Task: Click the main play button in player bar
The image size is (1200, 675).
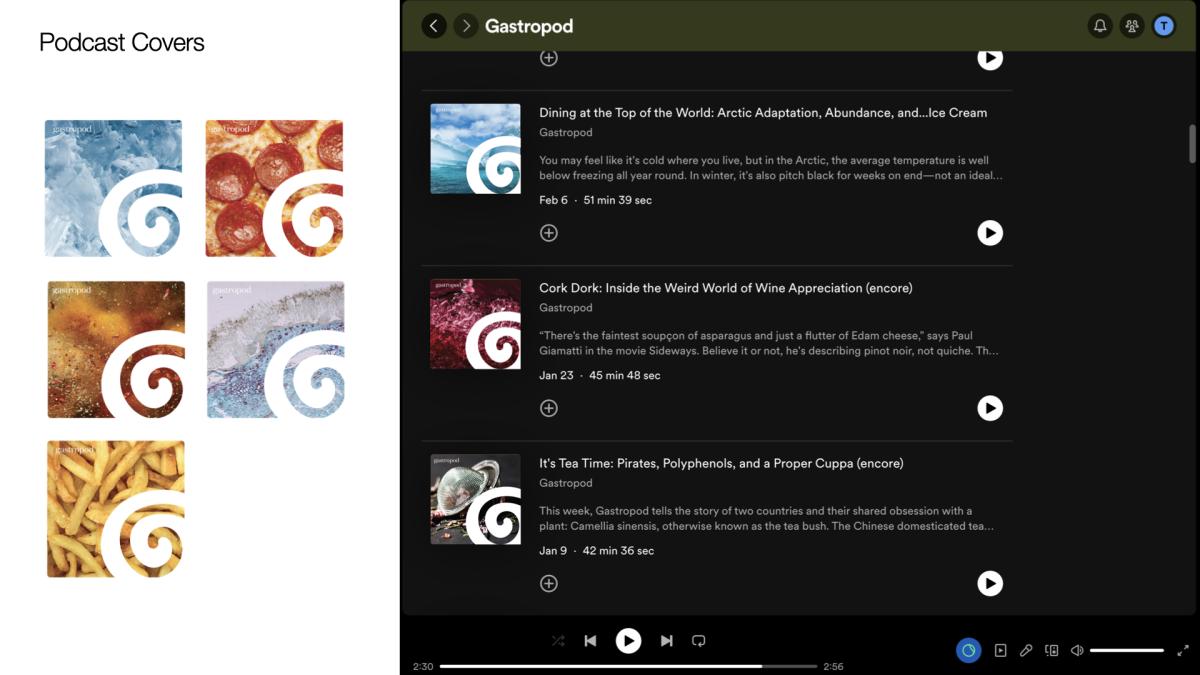Action: pos(628,640)
